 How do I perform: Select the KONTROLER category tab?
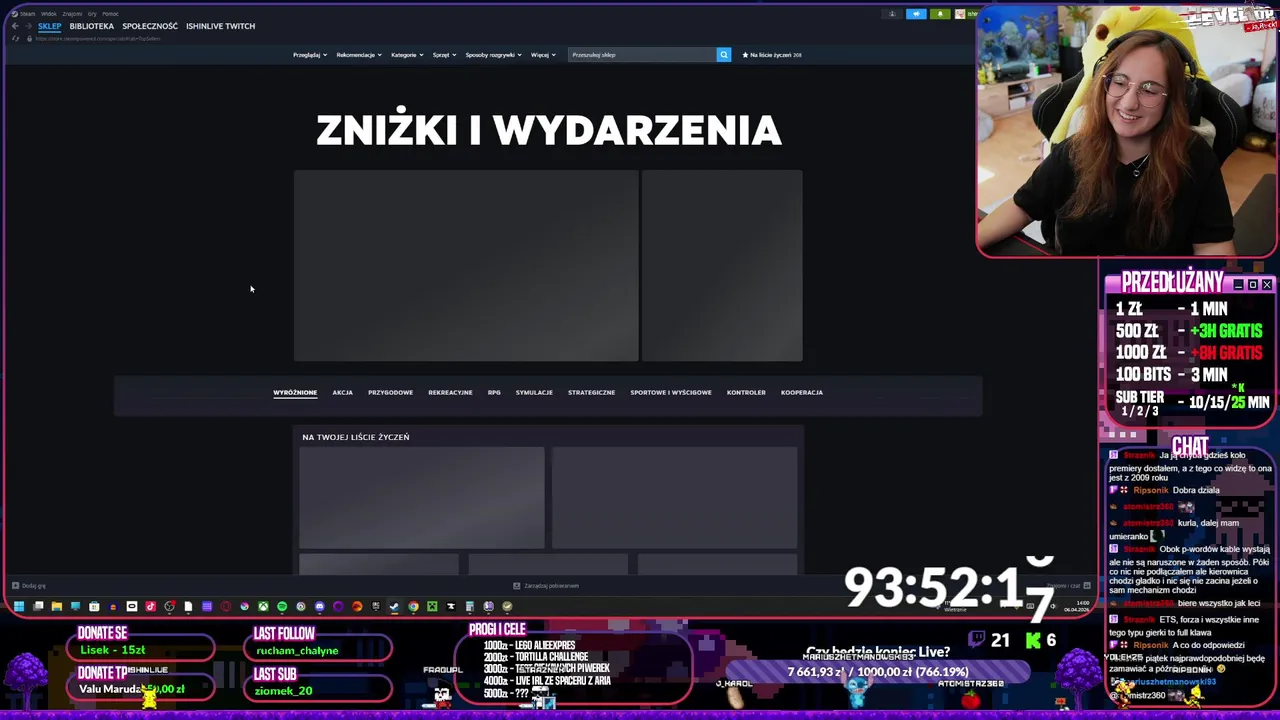click(x=746, y=393)
